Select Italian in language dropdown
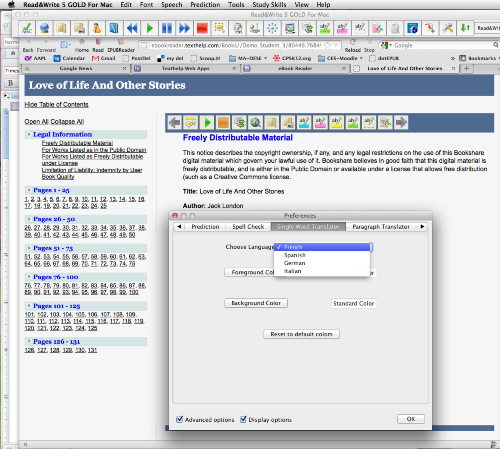This screenshot has width=500, height=449. (x=322, y=271)
